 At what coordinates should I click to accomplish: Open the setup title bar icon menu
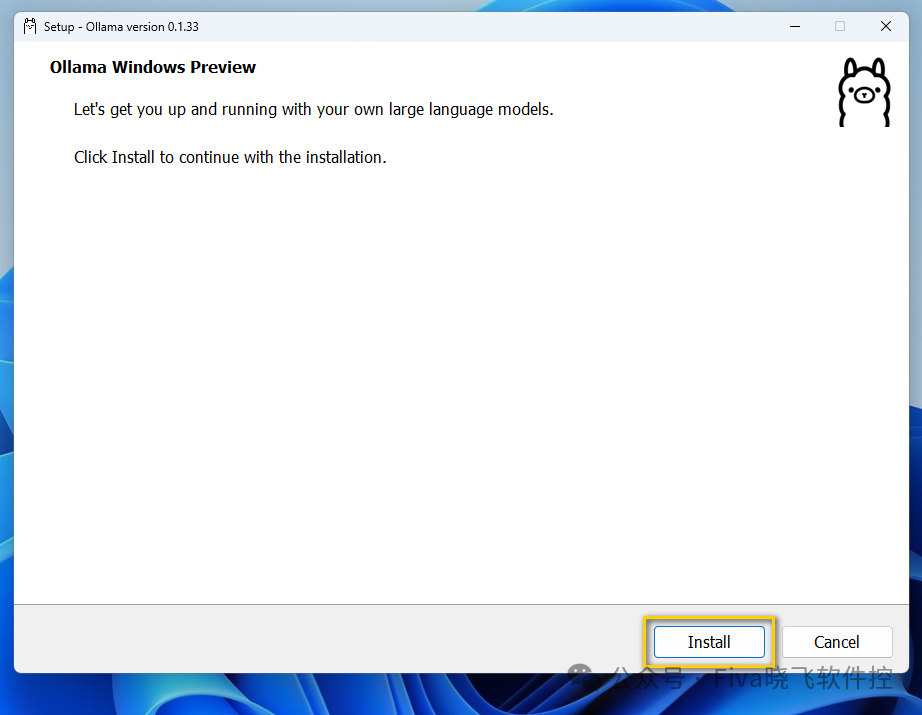pos(30,26)
